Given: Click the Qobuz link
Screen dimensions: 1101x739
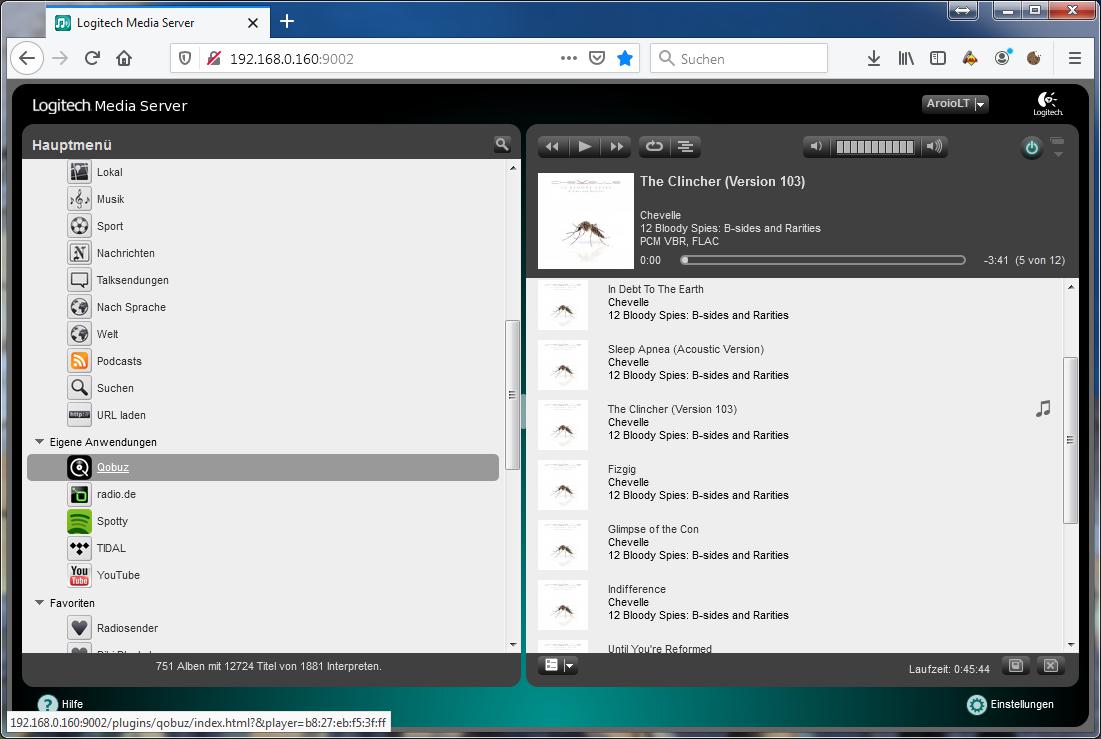Looking at the screenshot, I should [113, 467].
